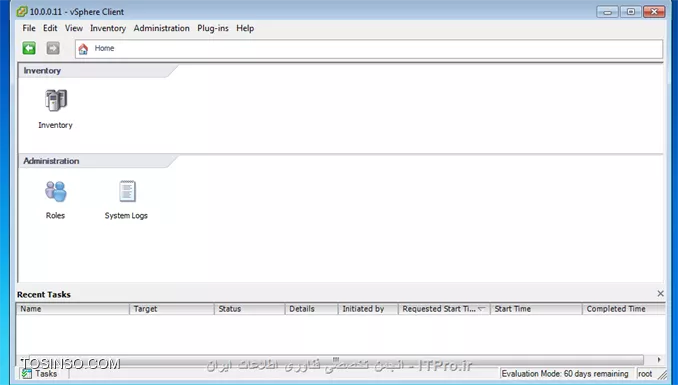Close the vSphere Client window
The width and height of the screenshot is (678, 385).
[654, 12]
